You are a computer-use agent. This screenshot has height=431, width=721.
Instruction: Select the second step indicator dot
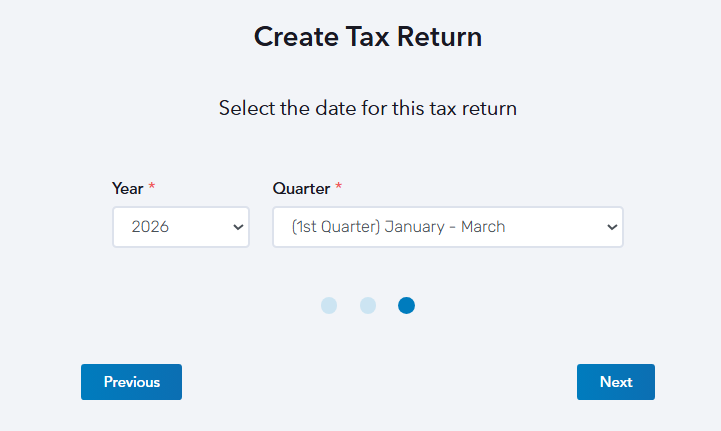point(368,305)
